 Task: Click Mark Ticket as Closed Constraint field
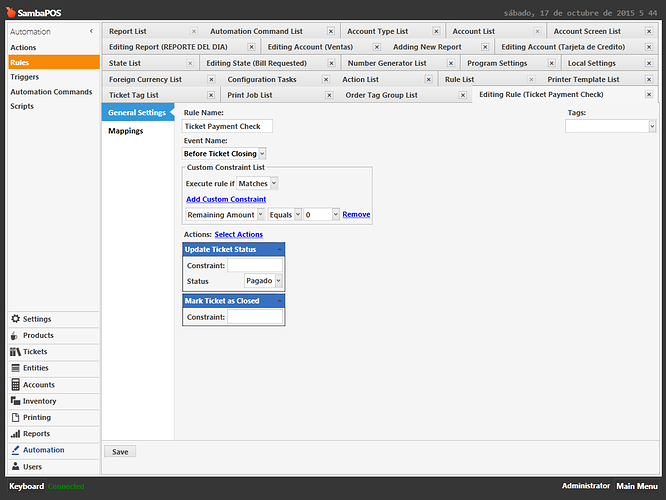point(255,317)
